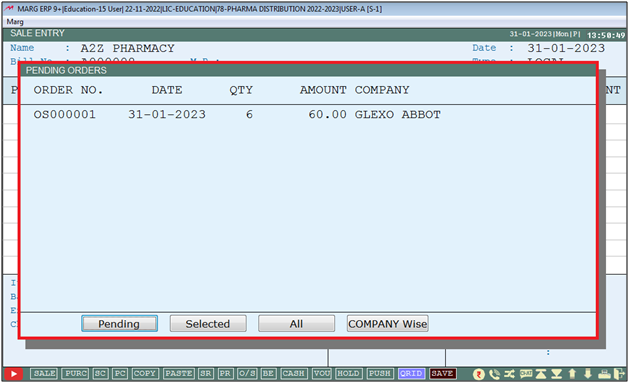
Task: Click the up arrow icon
Action: pos(572,374)
